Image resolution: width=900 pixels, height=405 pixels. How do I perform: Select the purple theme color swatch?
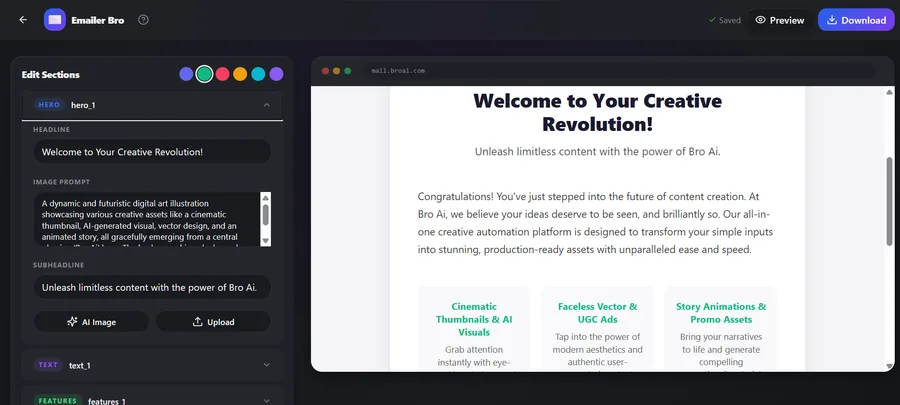click(276, 74)
